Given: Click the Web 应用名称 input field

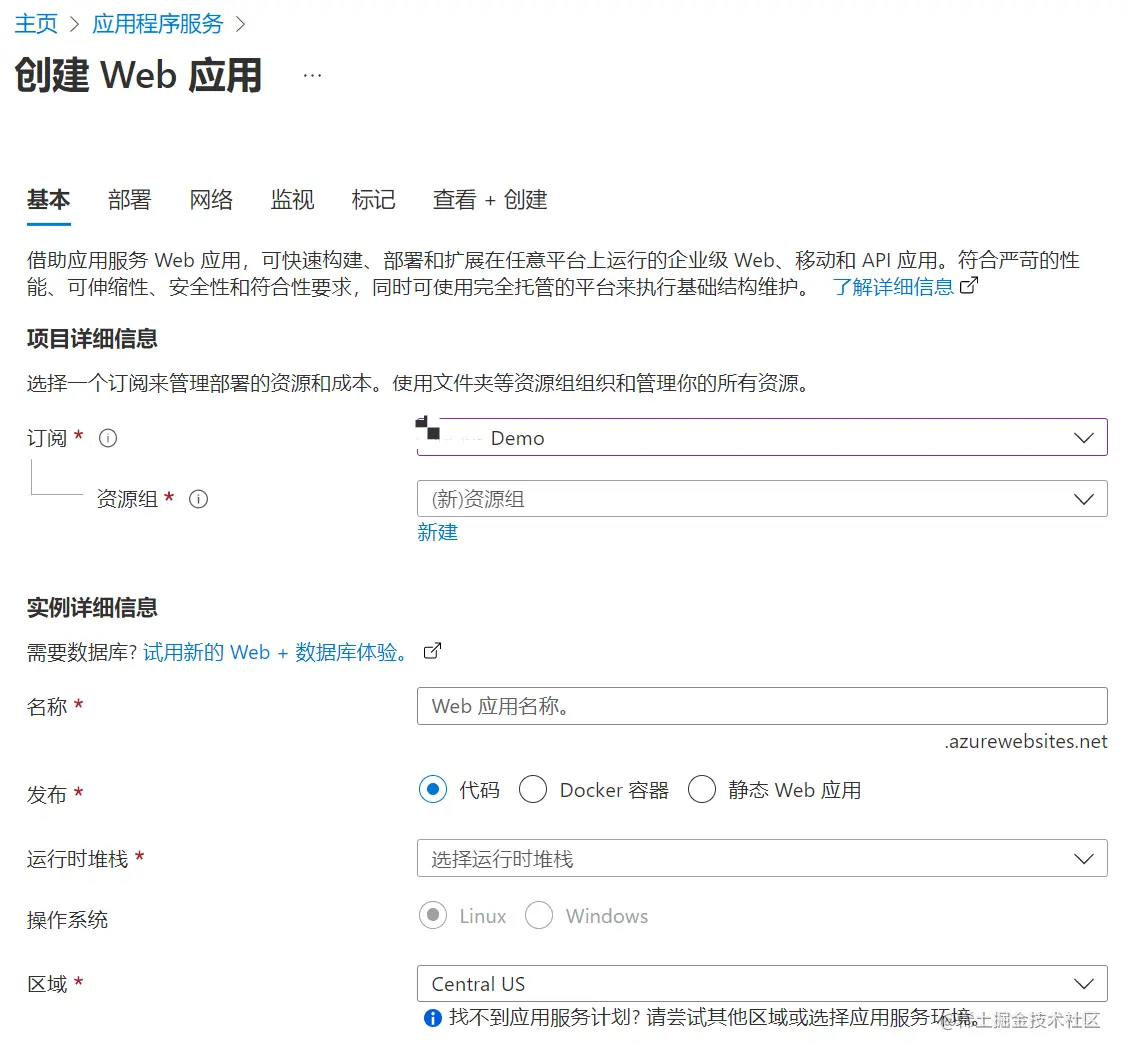Looking at the screenshot, I should (762, 706).
